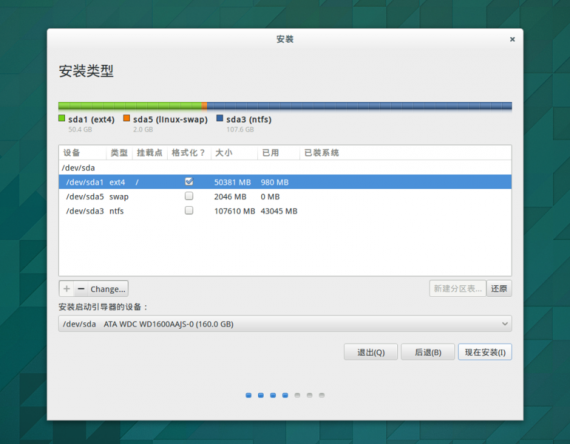
Task: Click the 2046 MB size cell
Action: tap(230, 197)
